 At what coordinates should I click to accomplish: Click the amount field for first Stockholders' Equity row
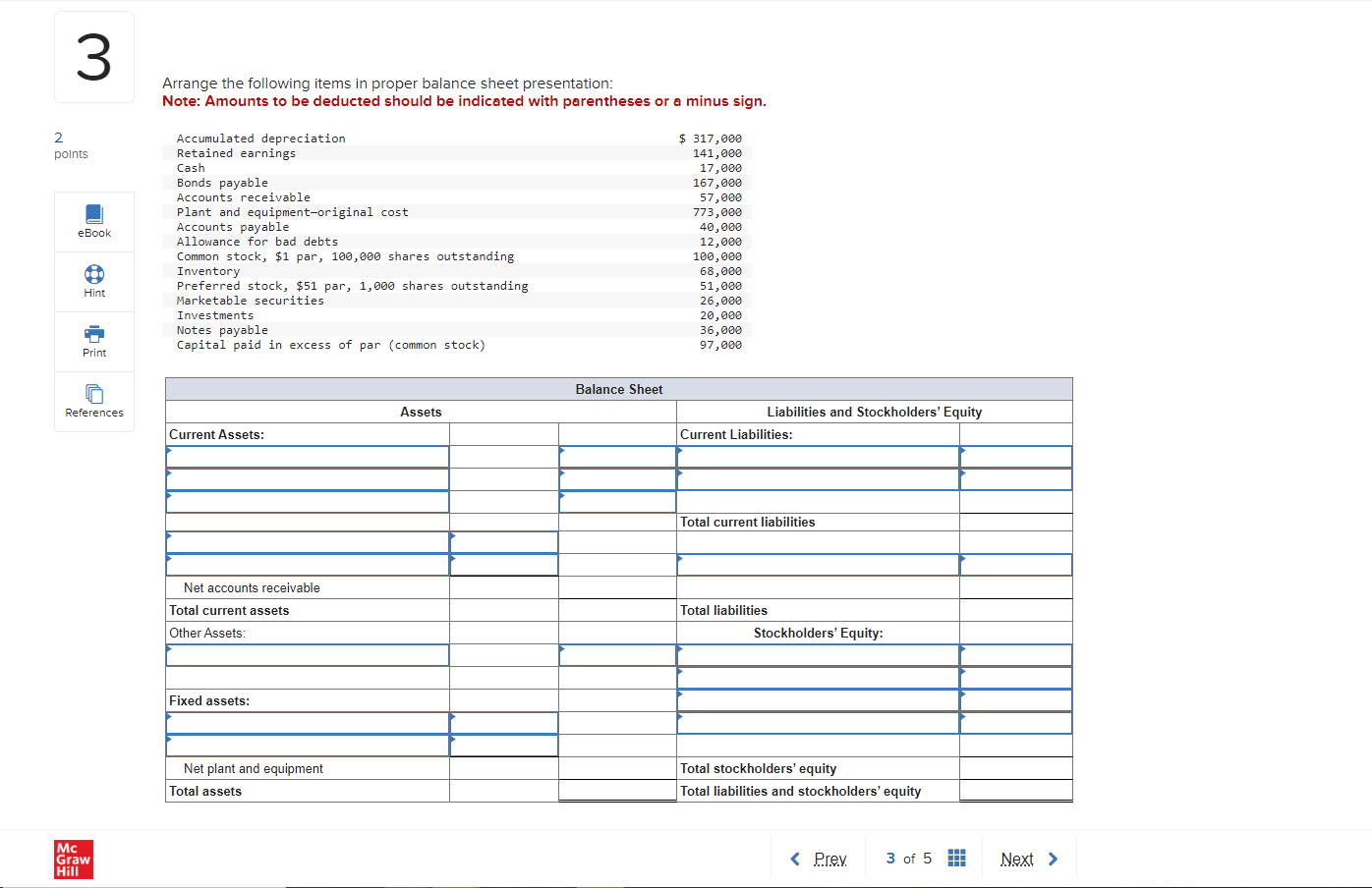1016,655
